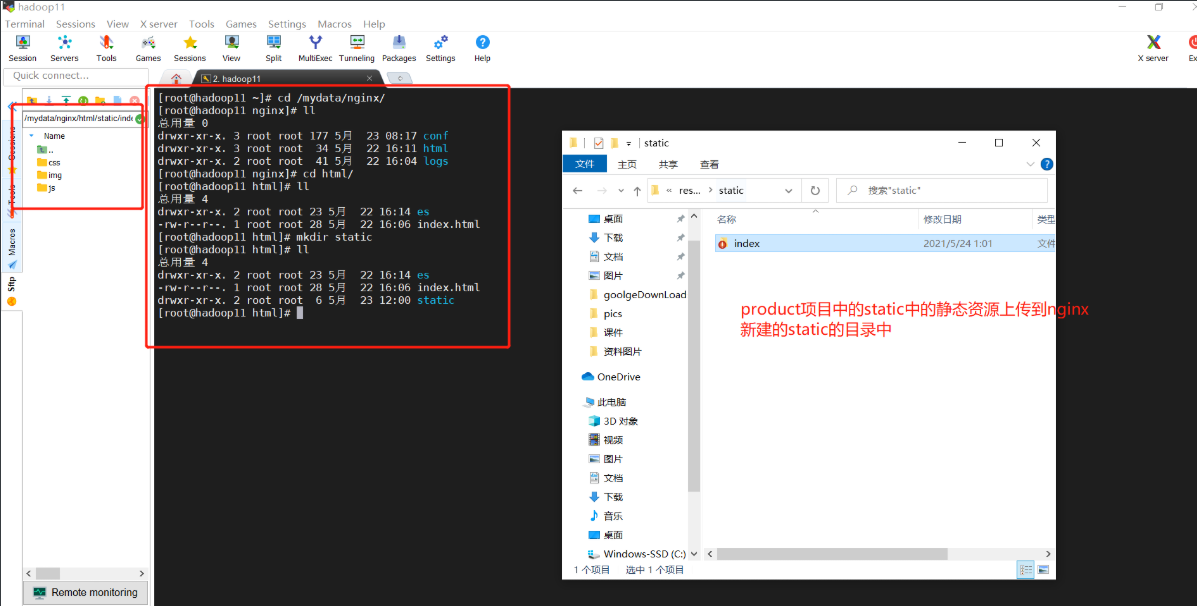
Task: Select the css folder in SFTP panel
Action: click(x=49, y=162)
